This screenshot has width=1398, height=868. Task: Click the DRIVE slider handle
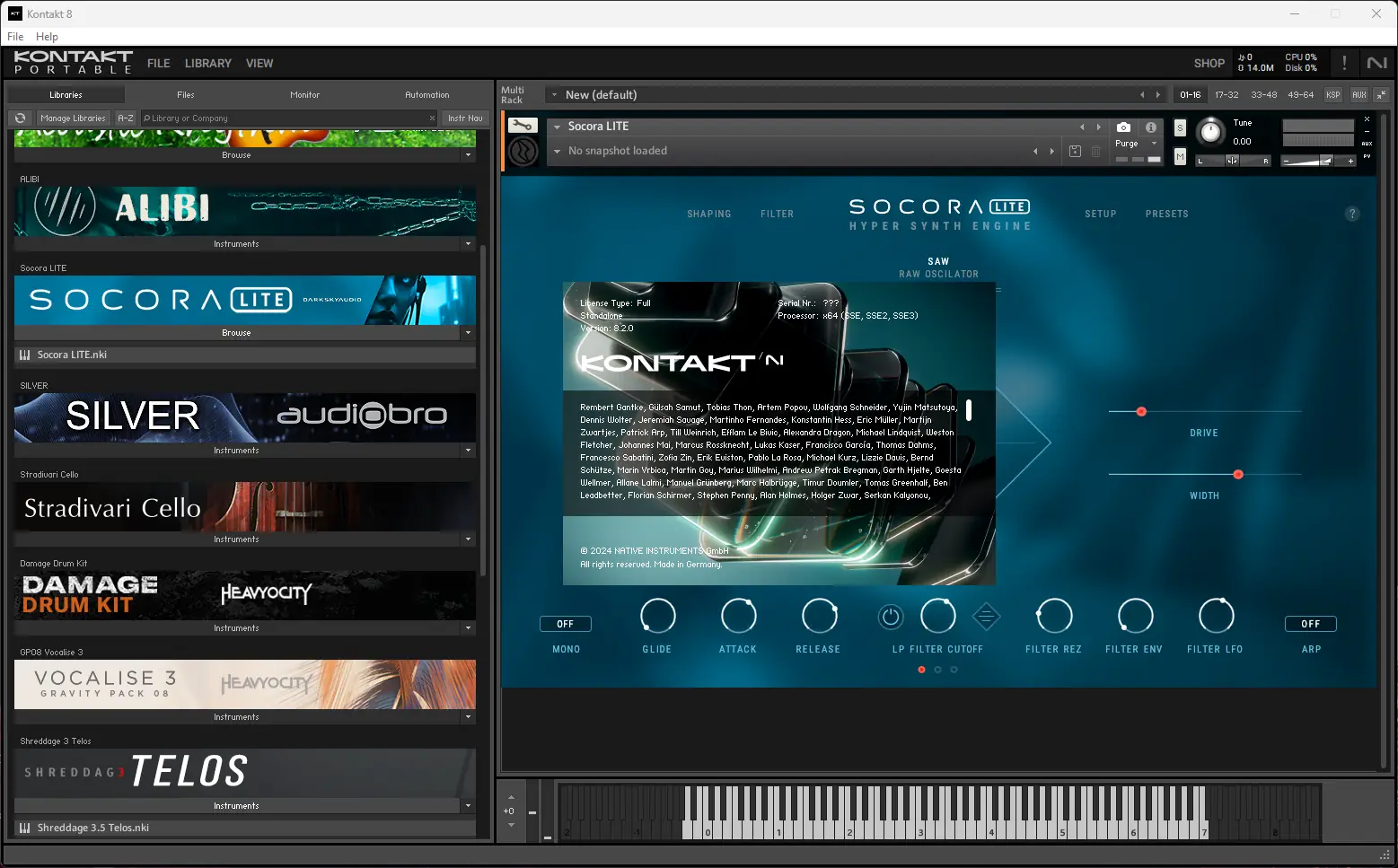pyautogui.click(x=1141, y=411)
